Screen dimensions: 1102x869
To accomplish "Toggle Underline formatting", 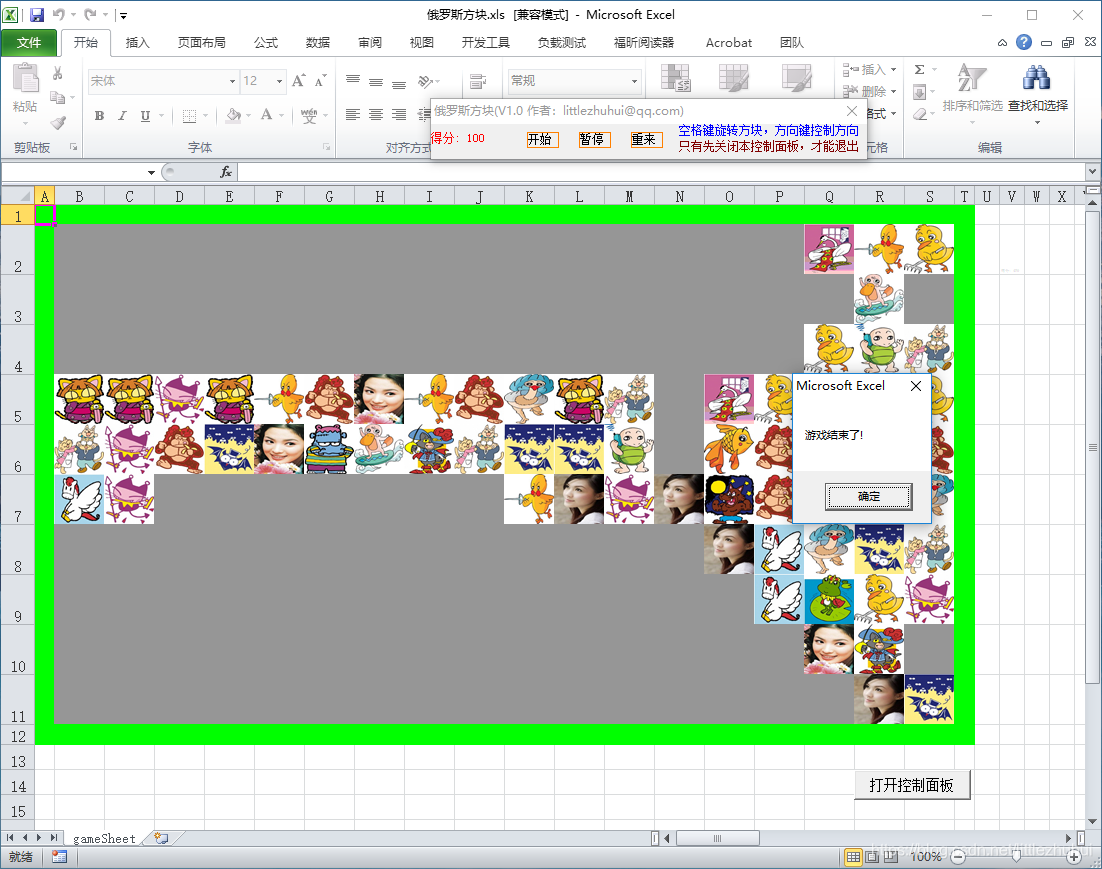I will (x=145, y=116).
